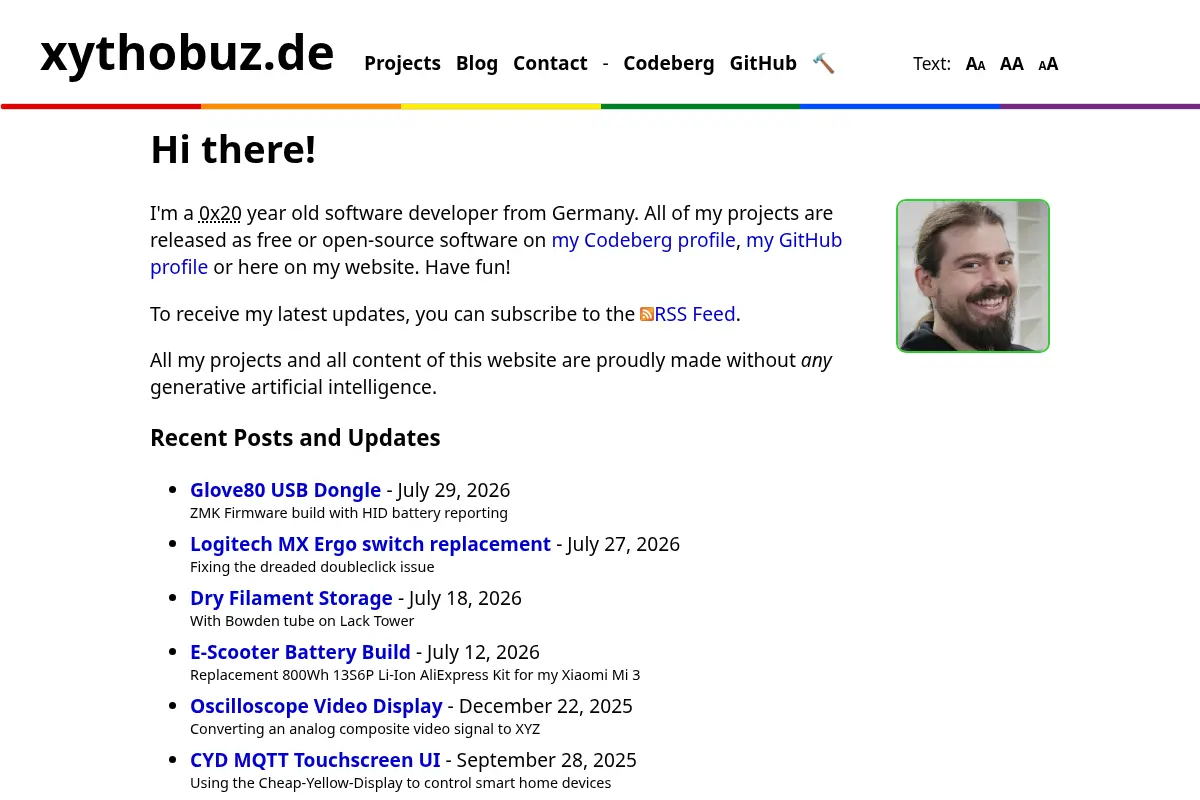Click the date 'July 29, 2026'
Image resolution: width=1200 pixels, height=800 pixels.
tap(454, 490)
